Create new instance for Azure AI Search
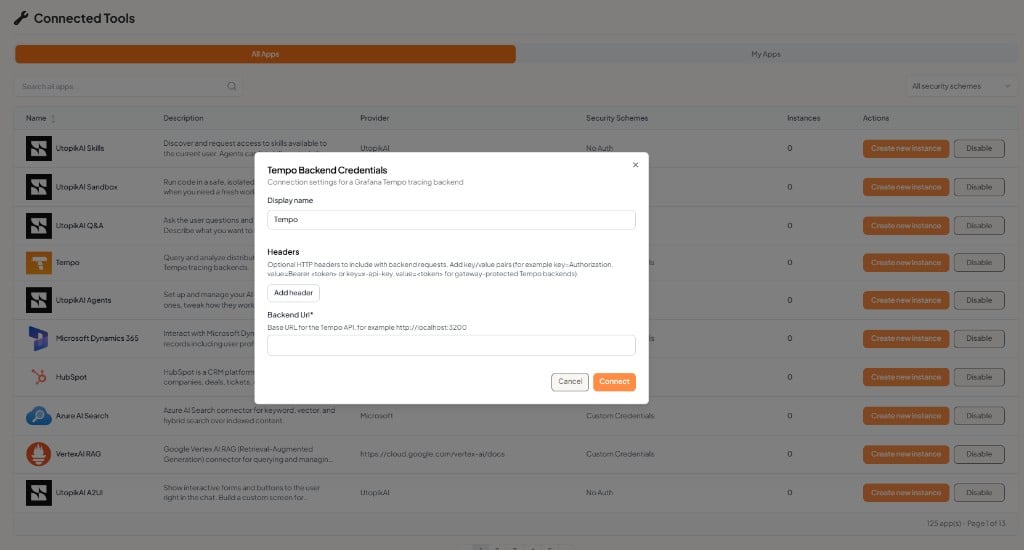1024x550 pixels. (x=906, y=415)
